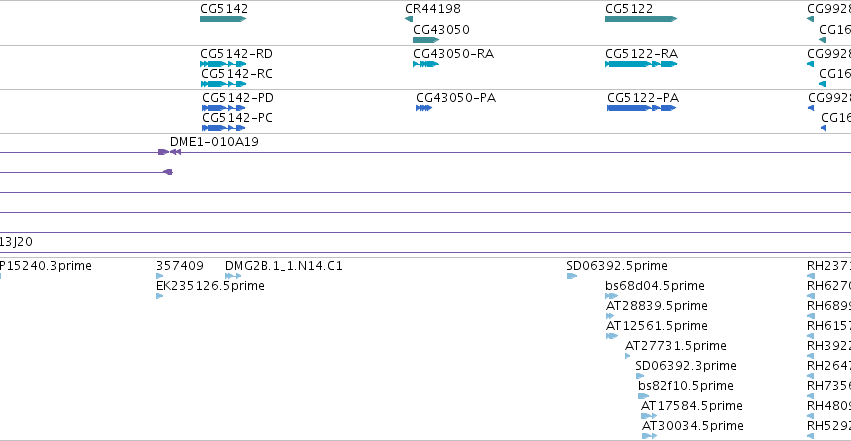Viewport: 851px width, 441px height.
Task: Click the CG5122-RA label text
Action: pyautogui.click(x=642, y=54)
